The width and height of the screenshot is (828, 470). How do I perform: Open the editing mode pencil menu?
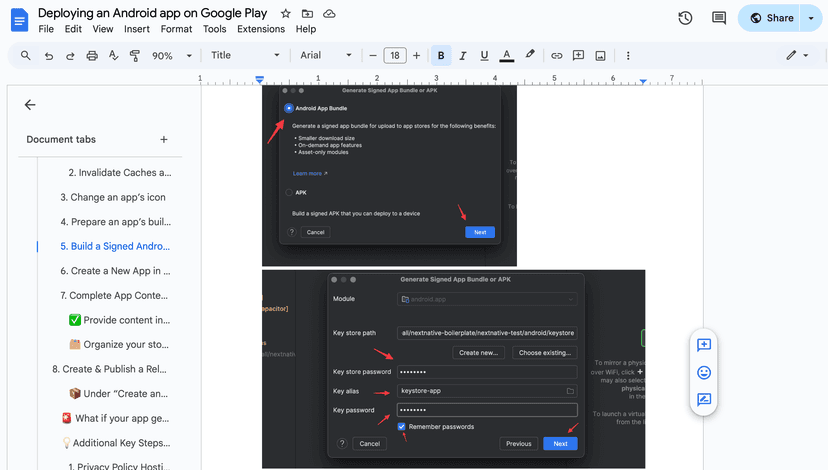pos(797,55)
